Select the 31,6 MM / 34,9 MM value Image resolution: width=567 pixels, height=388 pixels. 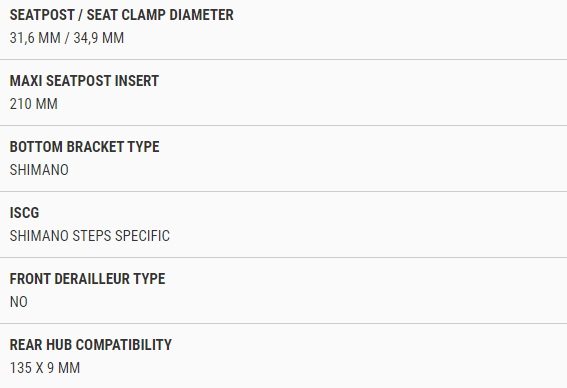67,38
